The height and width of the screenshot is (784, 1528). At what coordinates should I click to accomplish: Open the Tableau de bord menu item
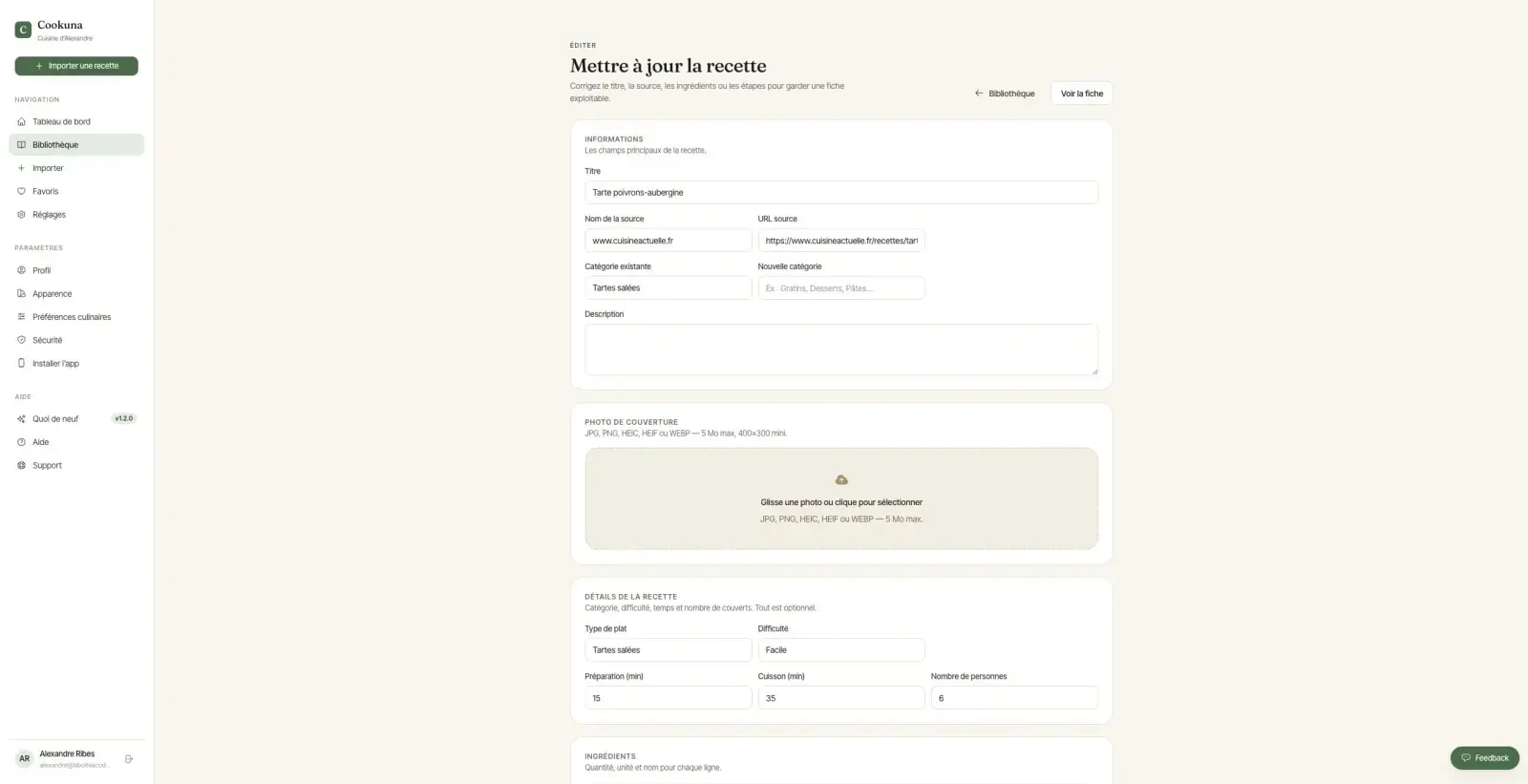76,122
